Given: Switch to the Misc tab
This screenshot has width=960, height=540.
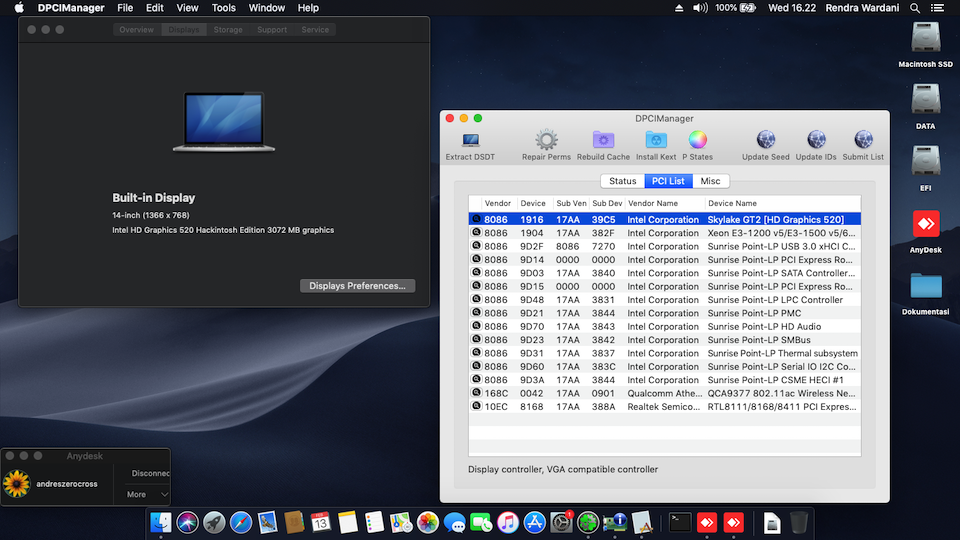Looking at the screenshot, I should pyautogui.click(x=710, y=181).
